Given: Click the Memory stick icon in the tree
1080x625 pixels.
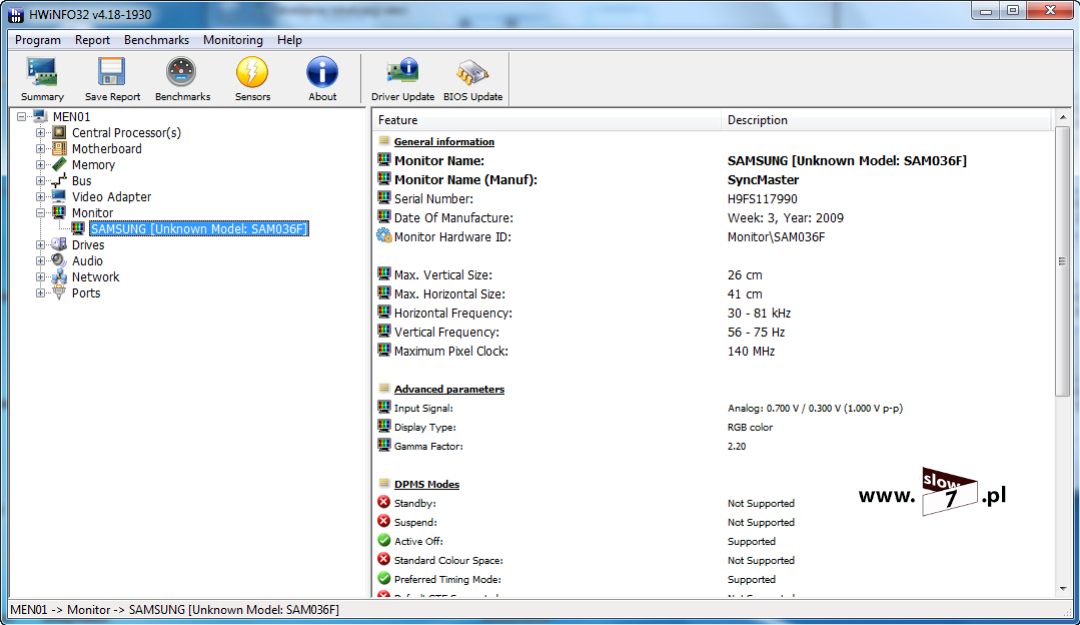Looking at the screenshot, I should pos(59,164).
